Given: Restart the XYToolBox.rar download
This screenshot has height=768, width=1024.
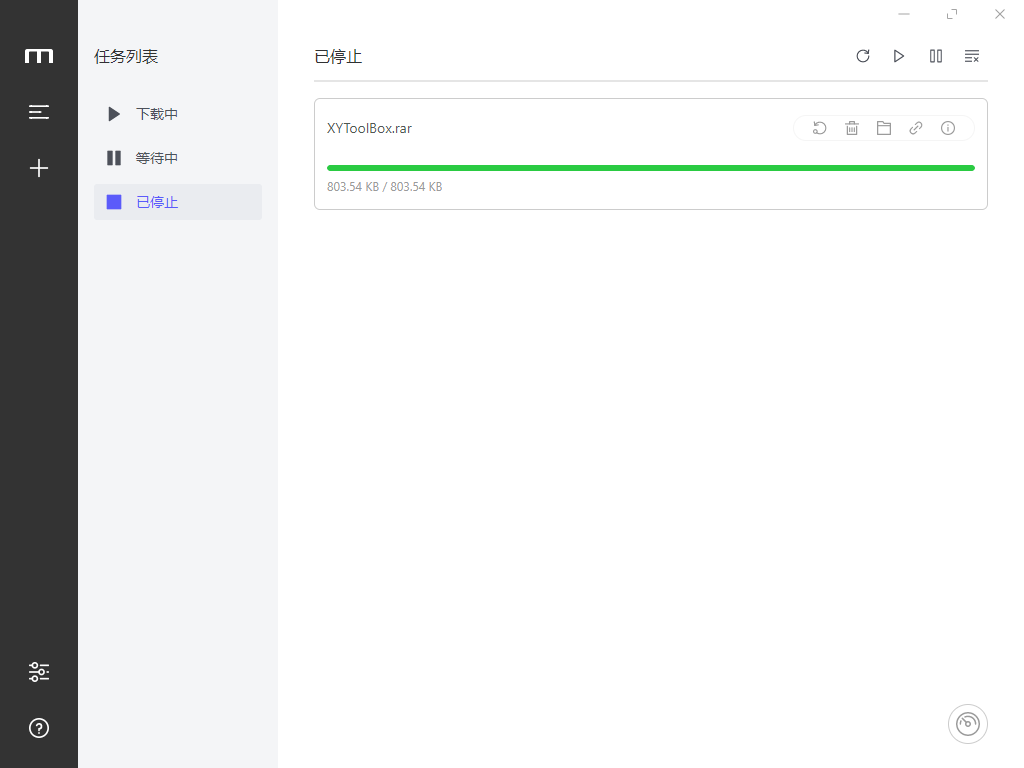Looking at the screenshot, I should pyautogui.click(x=819, y=128).
